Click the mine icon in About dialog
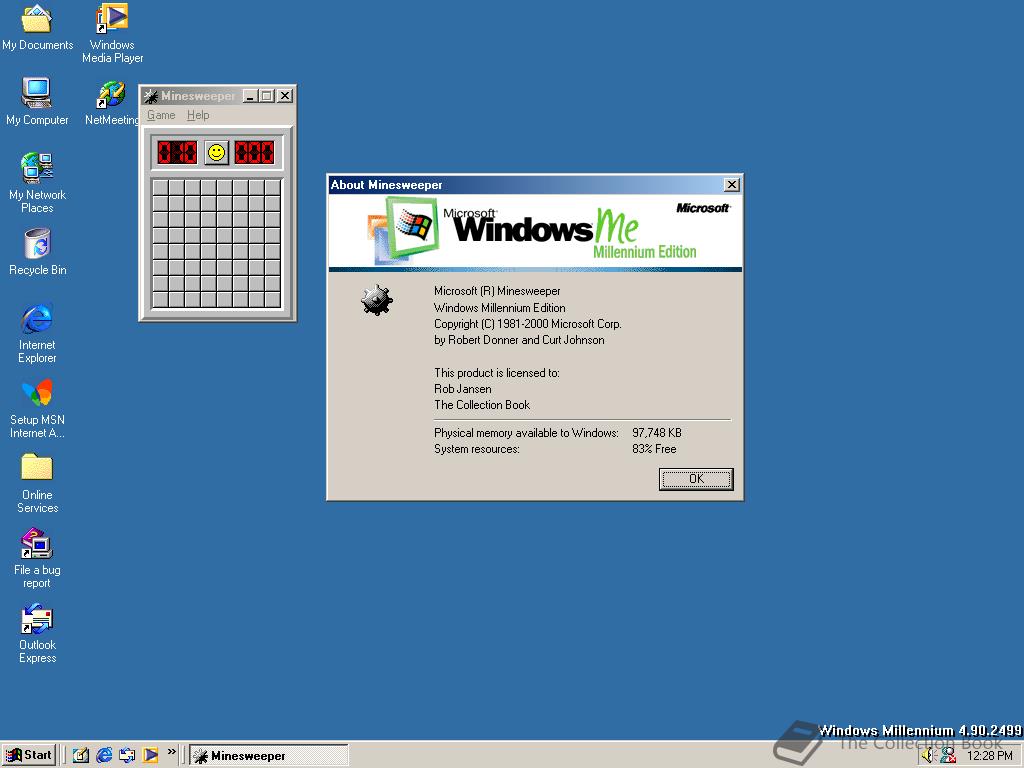This screenshot has width=1024, height=768. point(377,300)
